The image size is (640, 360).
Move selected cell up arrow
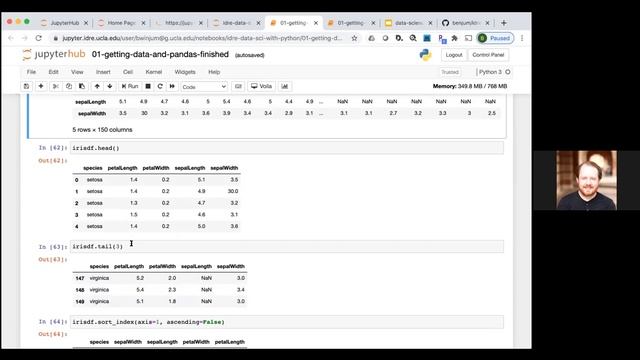pos(97,86)
